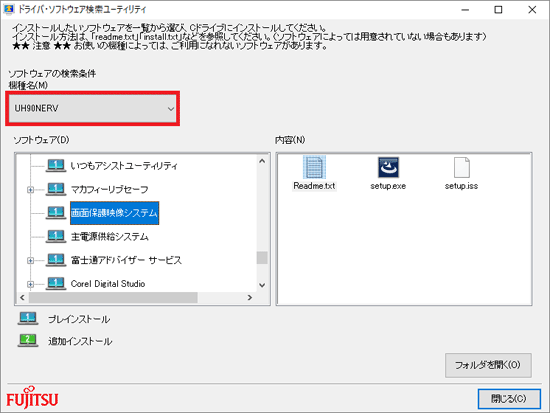
Task: Click the vertical scrollbar thumb in software list
Action: coord(262,258)
